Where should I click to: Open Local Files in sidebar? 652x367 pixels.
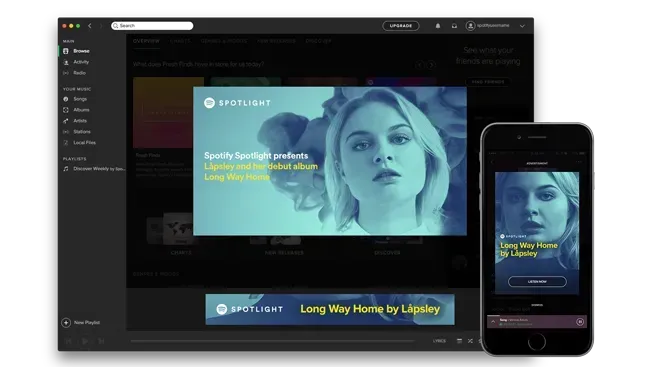coord(84,143)
